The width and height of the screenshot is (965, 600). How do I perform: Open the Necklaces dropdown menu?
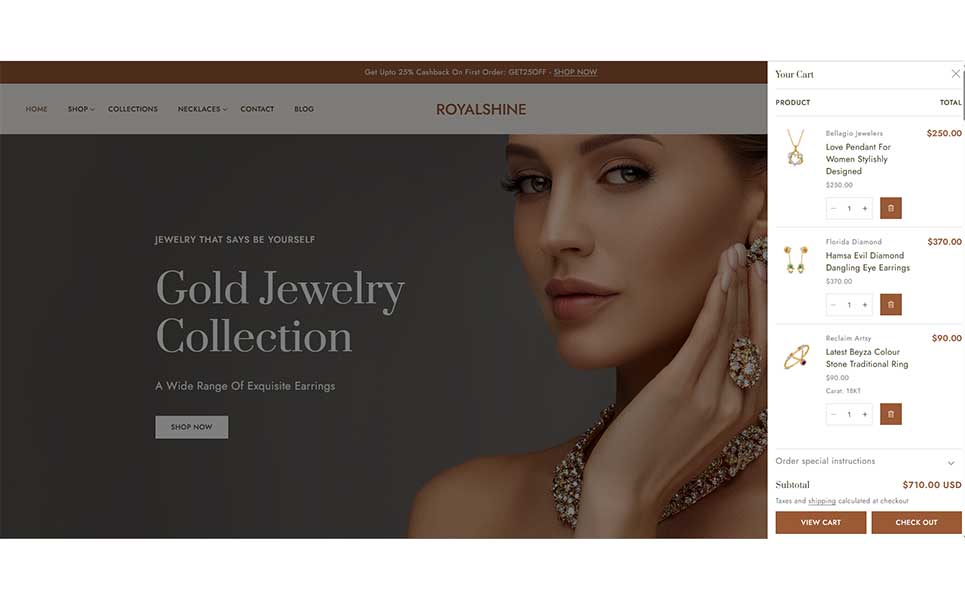pyautogui.click(x=202, y=109)
